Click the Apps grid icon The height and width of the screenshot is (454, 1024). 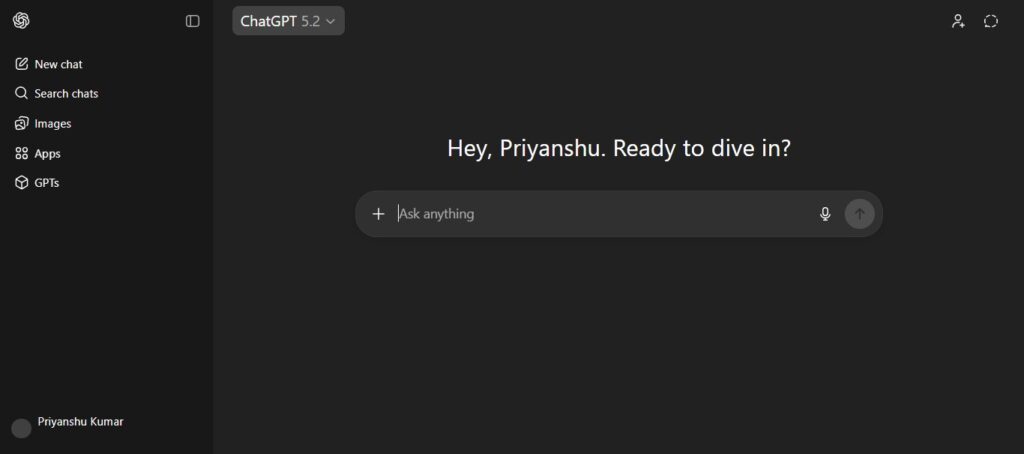coord(22,154)
